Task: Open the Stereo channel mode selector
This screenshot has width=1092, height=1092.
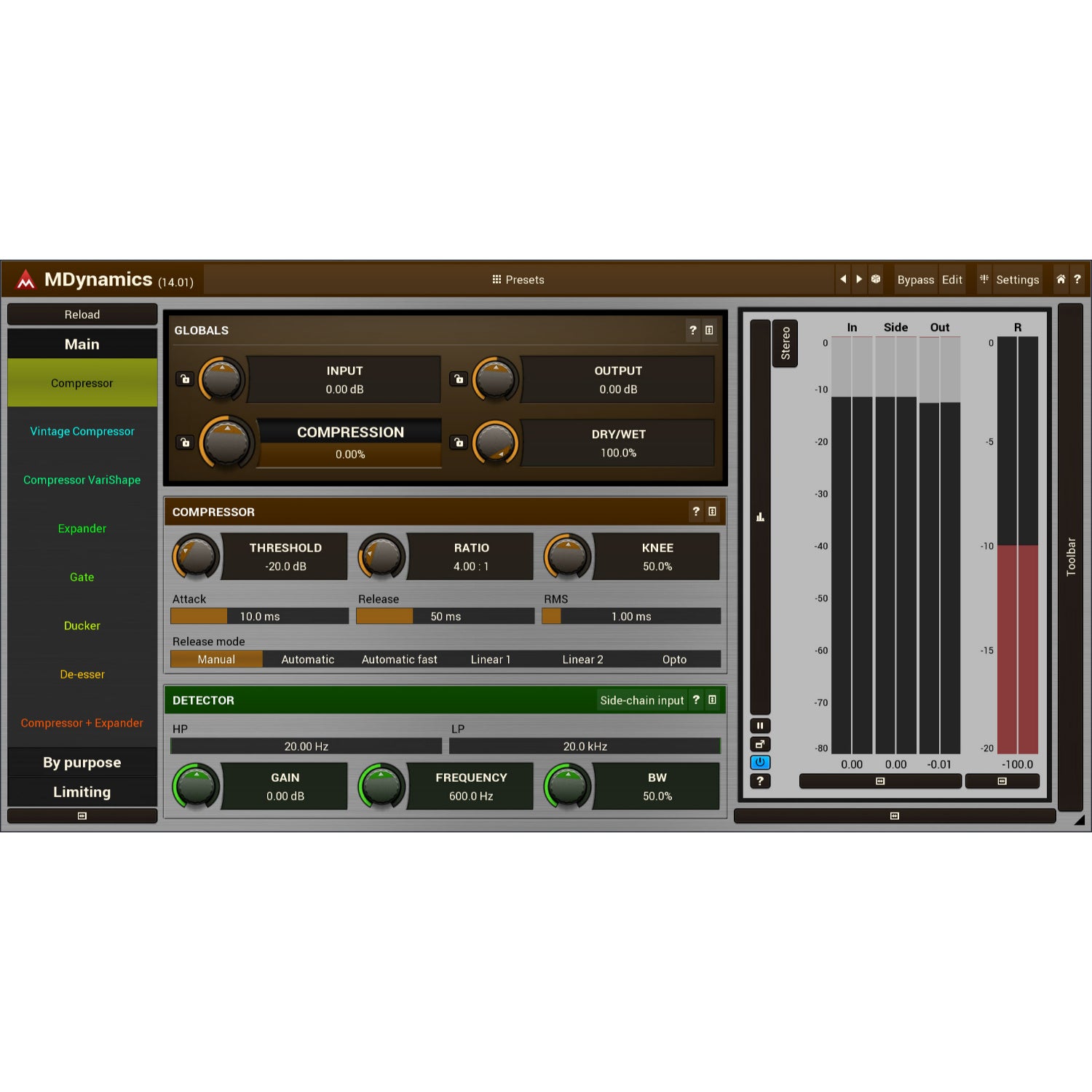Action: tap(785, 344)
